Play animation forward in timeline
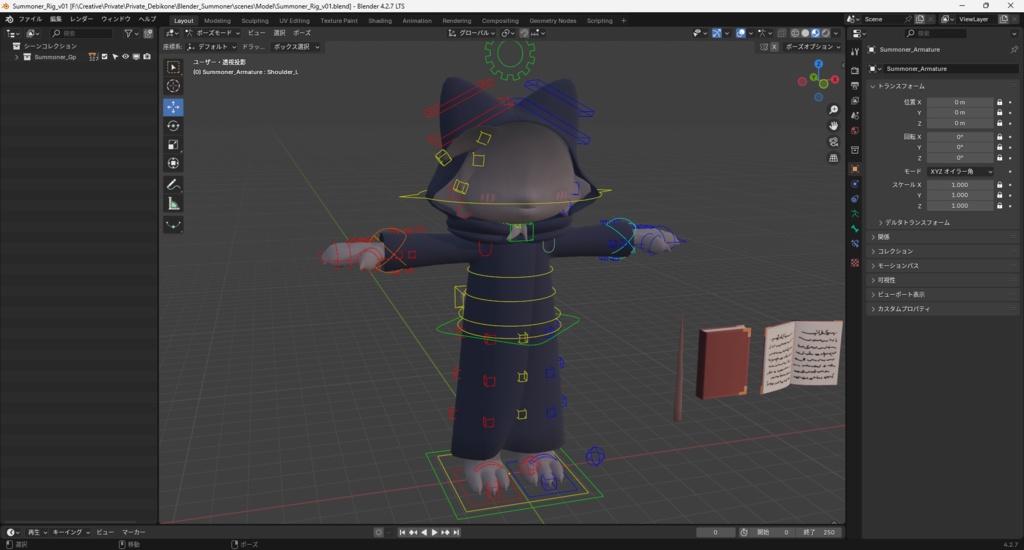The image size is (1024, 550). coord(435,532)
